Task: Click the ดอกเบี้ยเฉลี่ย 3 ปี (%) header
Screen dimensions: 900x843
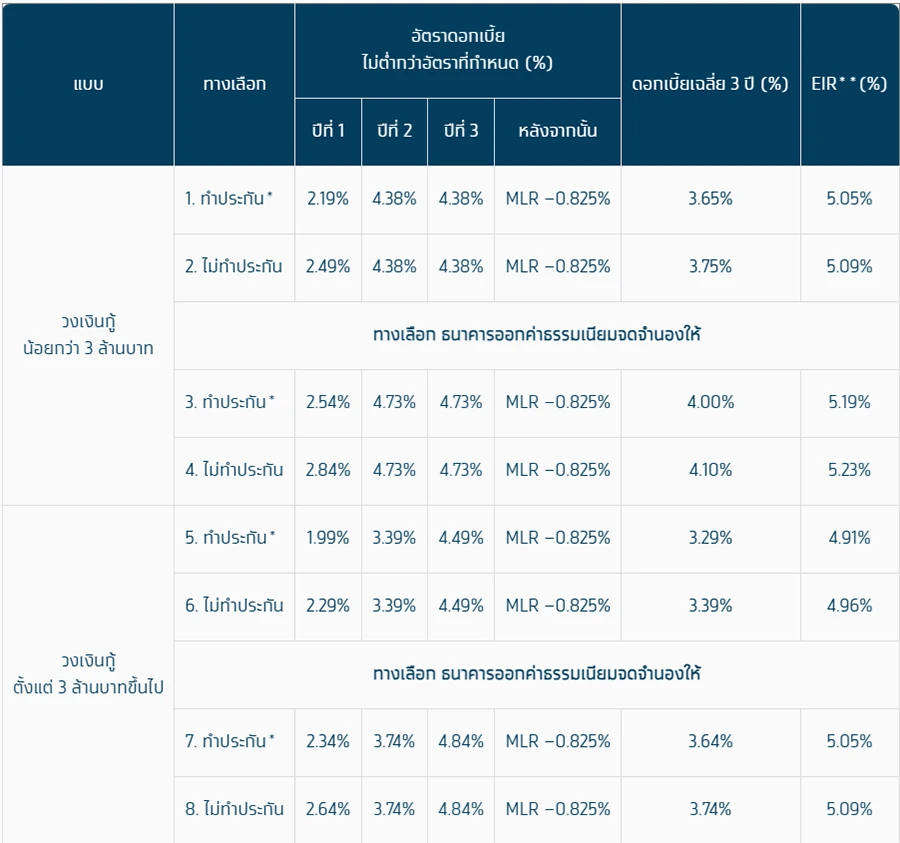Action: (711, 84)
